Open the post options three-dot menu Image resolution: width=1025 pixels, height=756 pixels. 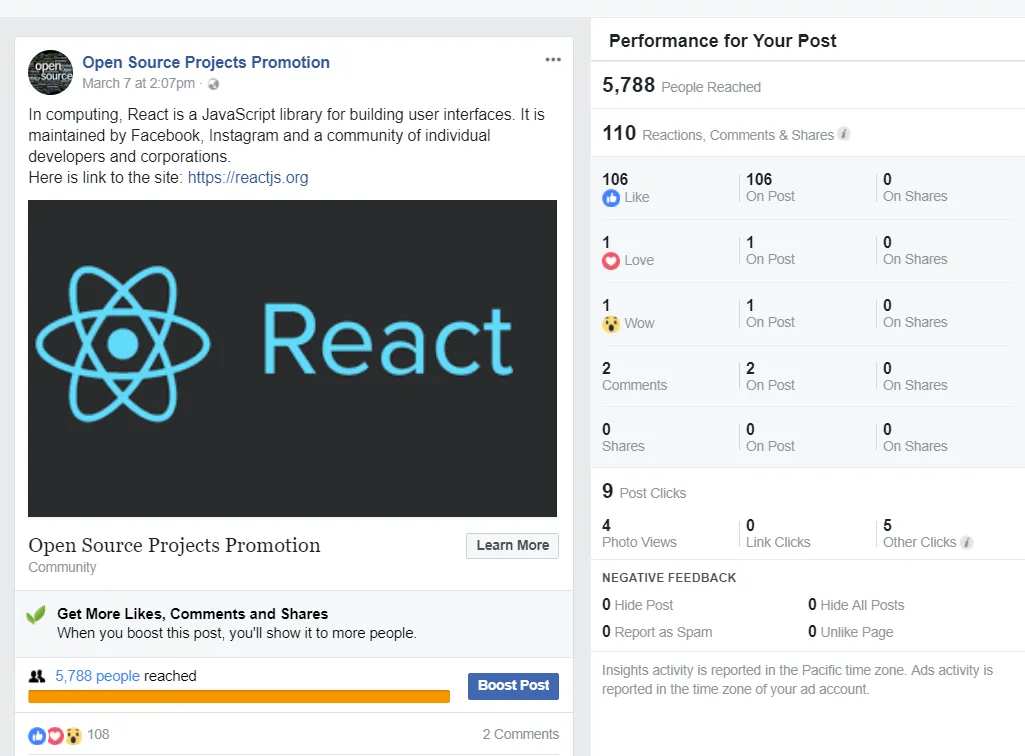553,60
